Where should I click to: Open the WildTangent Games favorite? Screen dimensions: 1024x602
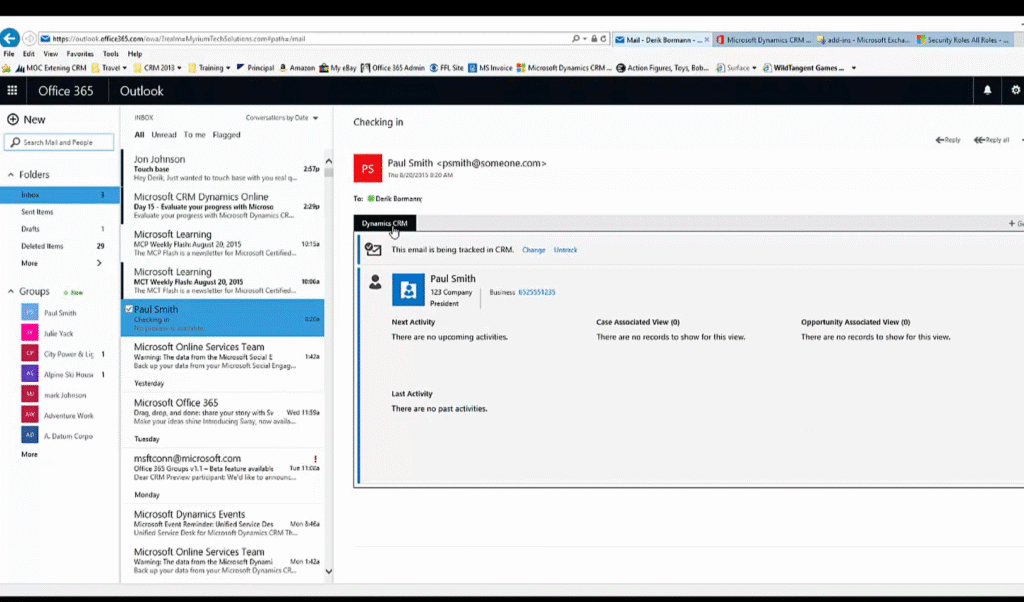[x=803, y=68]
